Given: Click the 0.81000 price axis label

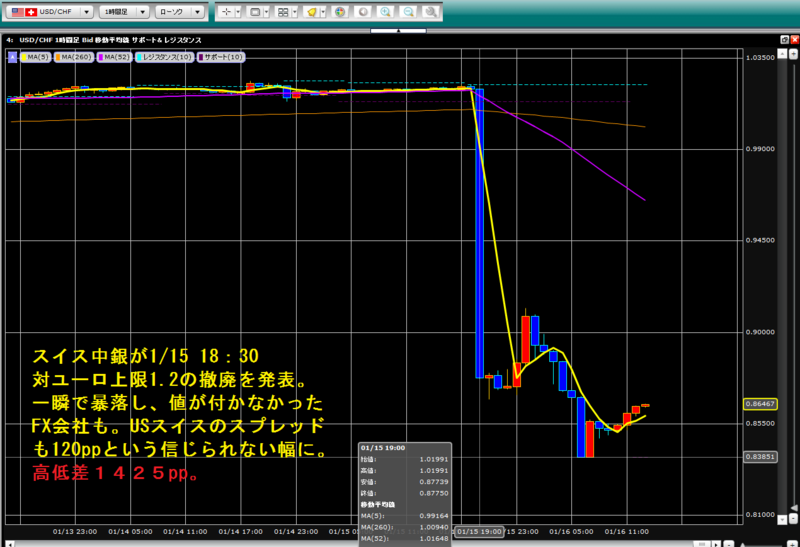Looking at the screenshot, I should pos(760,515).
